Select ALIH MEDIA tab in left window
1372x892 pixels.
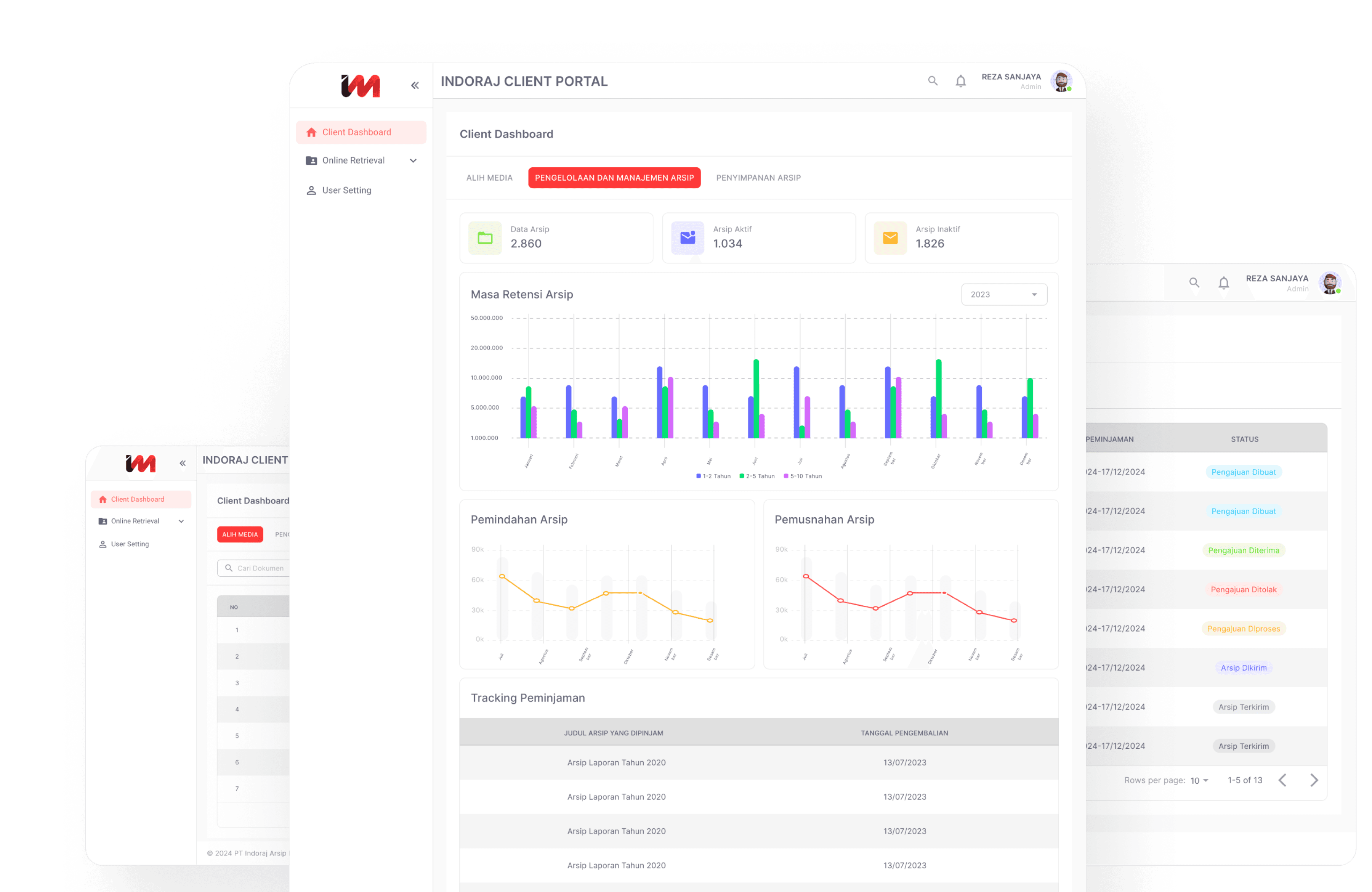point(240,534)
